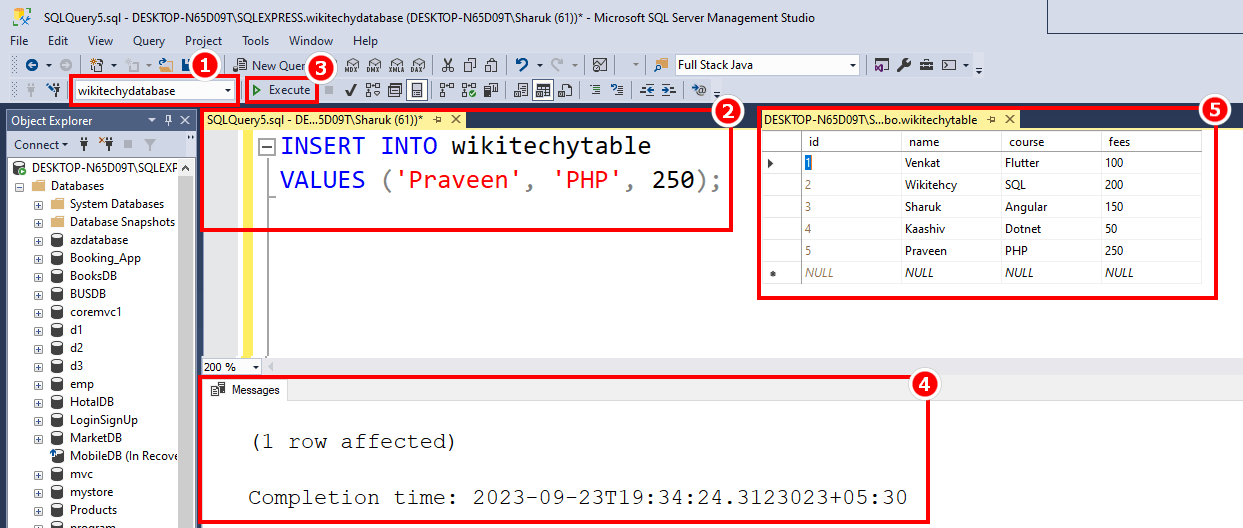Open the wikitechydatabase database dropdown
This screenshot has height=528, width=1243.
click(229, 90)
